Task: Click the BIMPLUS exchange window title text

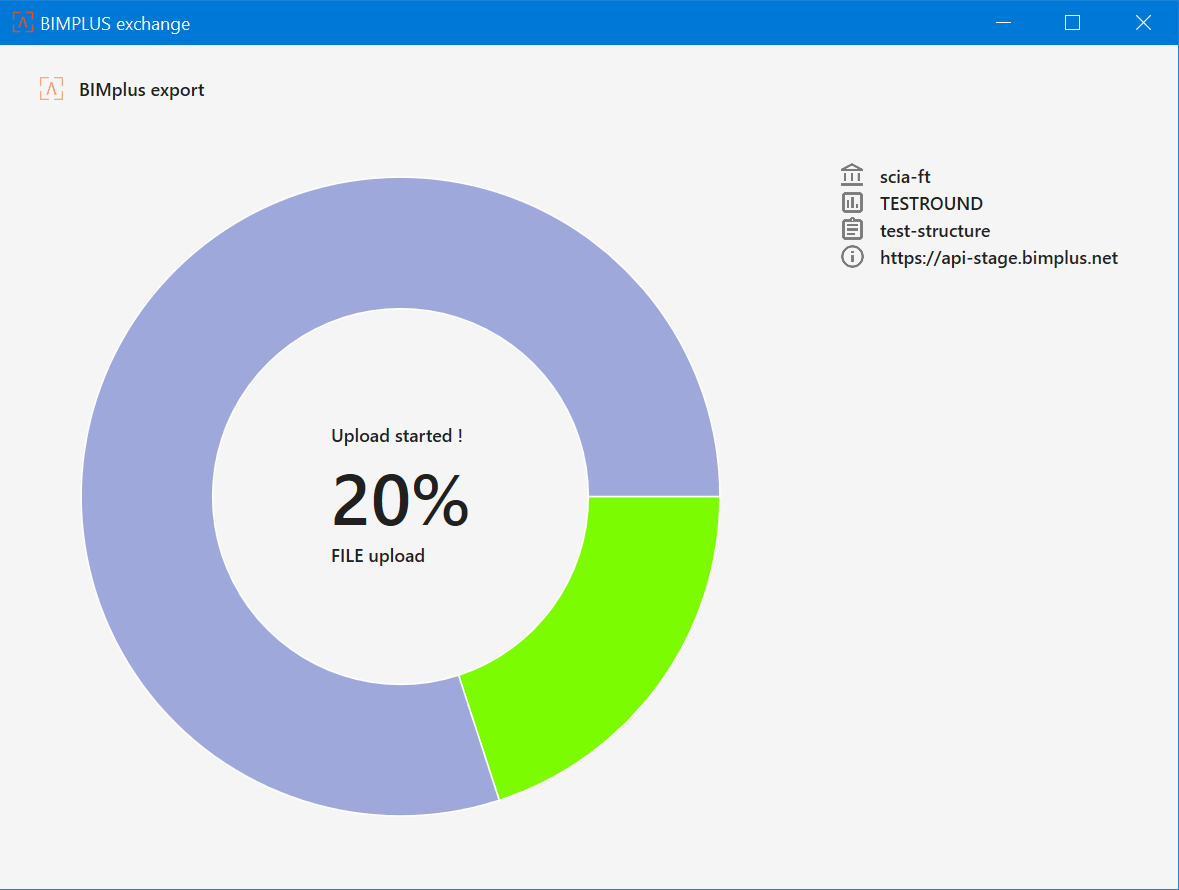Action: 115,23
